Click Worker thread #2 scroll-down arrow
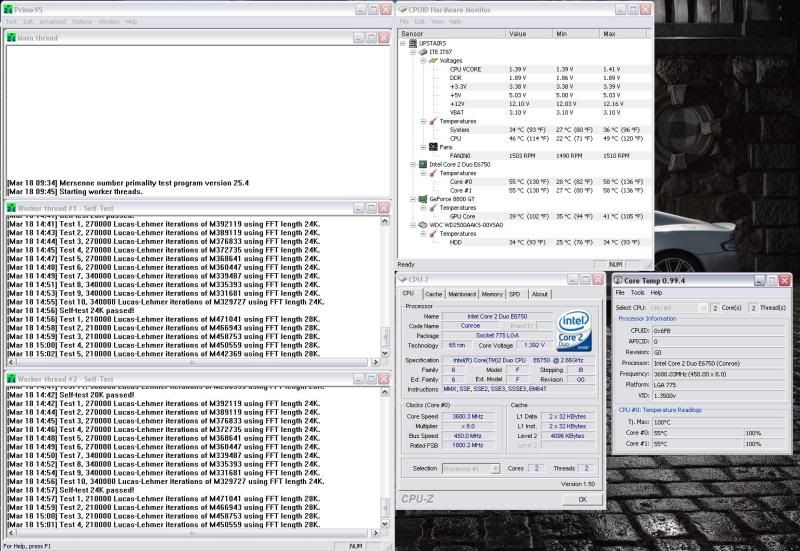 [x=385, y=523]
